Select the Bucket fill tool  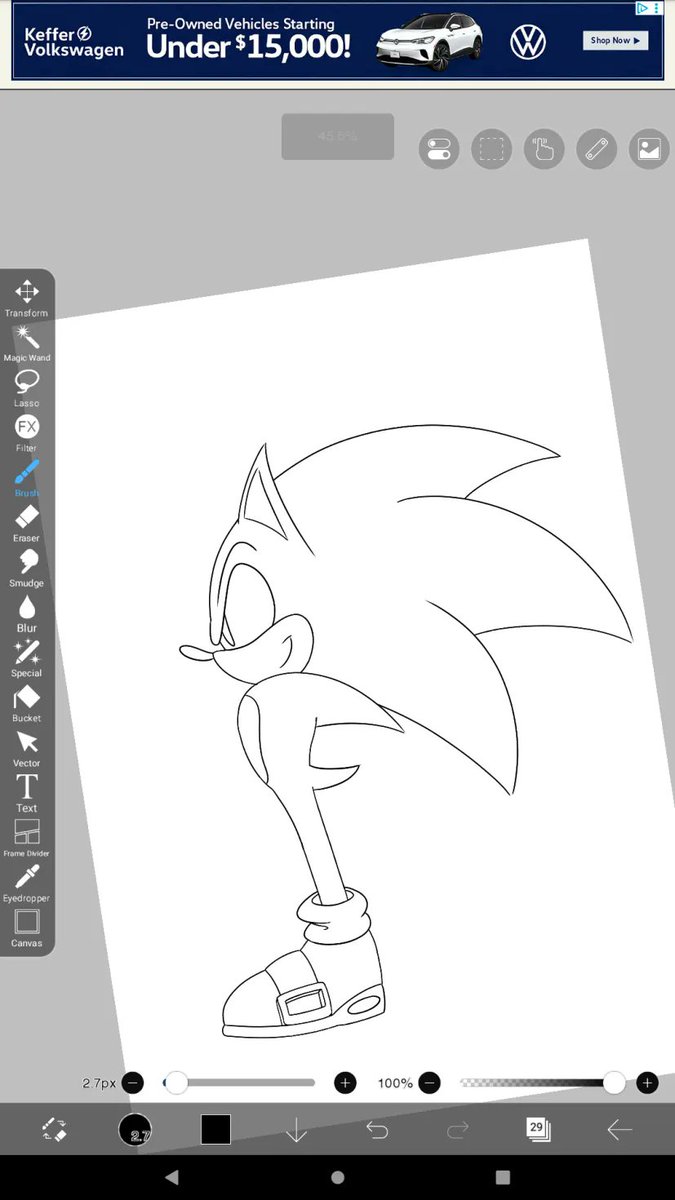pyautogui.click(x=26, y=703)
